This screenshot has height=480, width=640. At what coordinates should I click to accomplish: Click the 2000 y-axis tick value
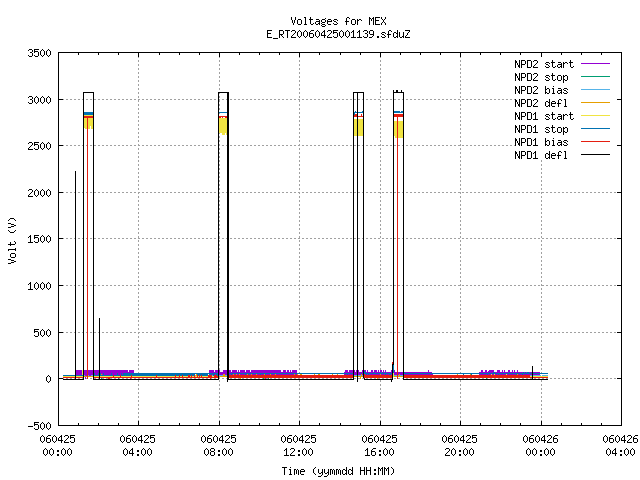tap(39, 193)
